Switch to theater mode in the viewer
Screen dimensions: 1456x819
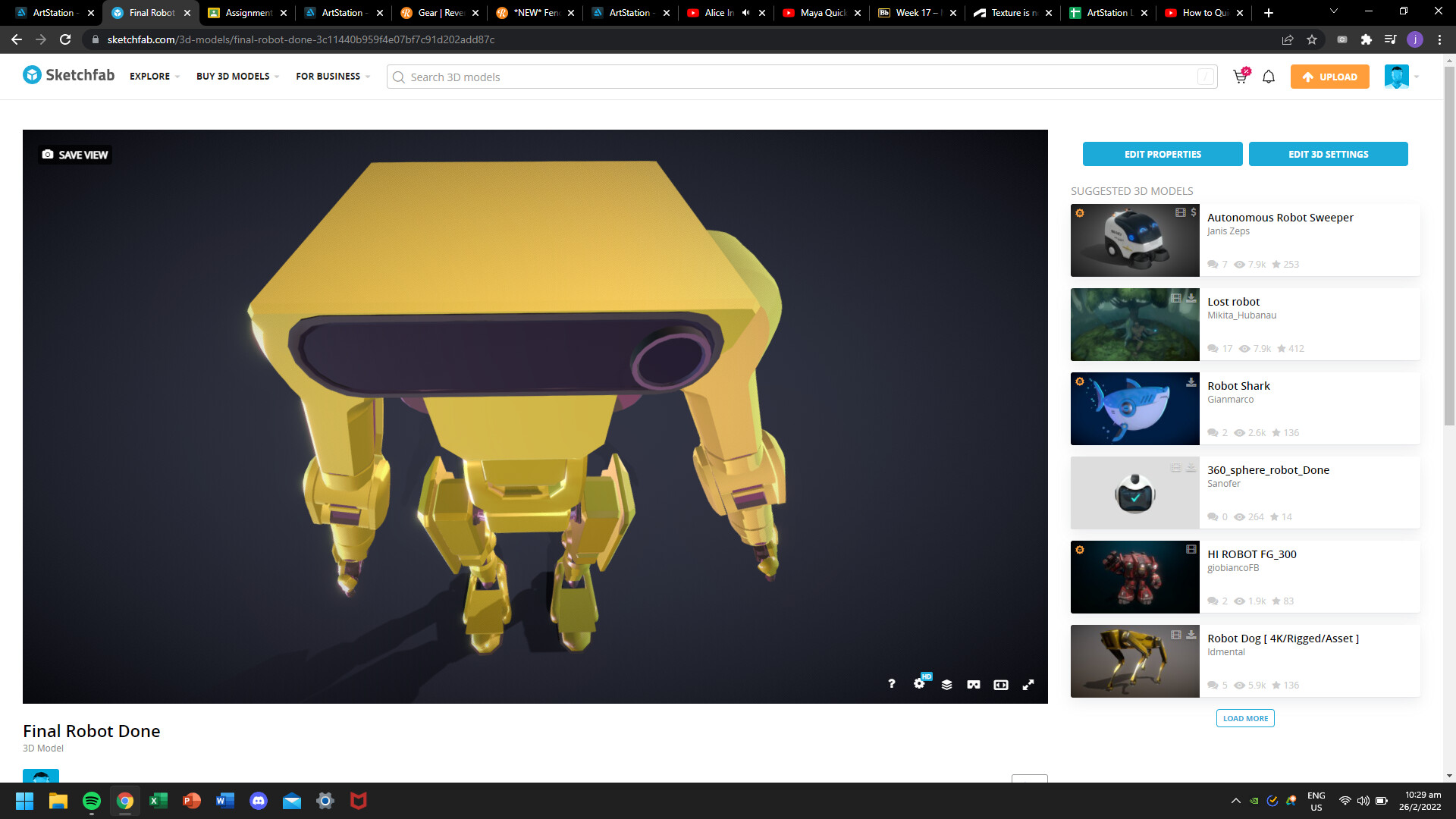pyautogui.click(x=1000, y=684)
